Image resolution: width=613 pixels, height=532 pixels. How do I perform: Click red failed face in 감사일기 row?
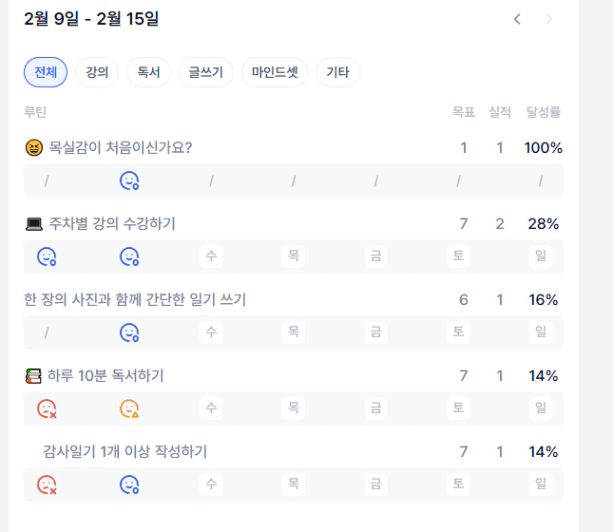point(47,484)
